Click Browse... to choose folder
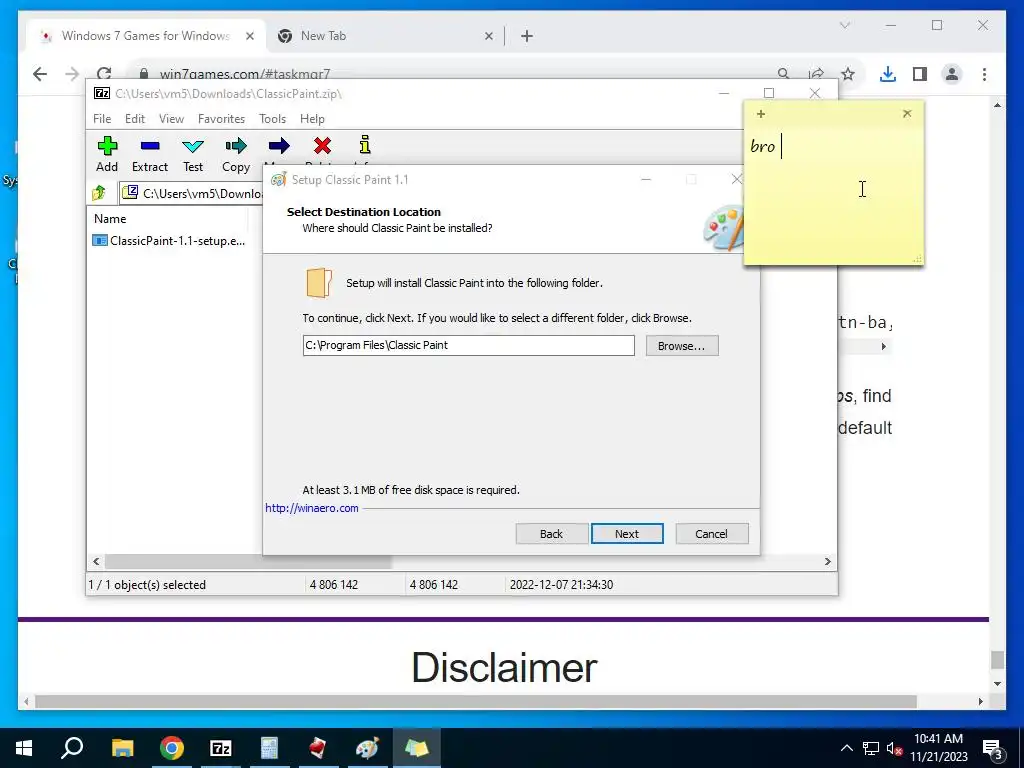The width and height of the screenshot is (1024, 768). tap(682, 345)
